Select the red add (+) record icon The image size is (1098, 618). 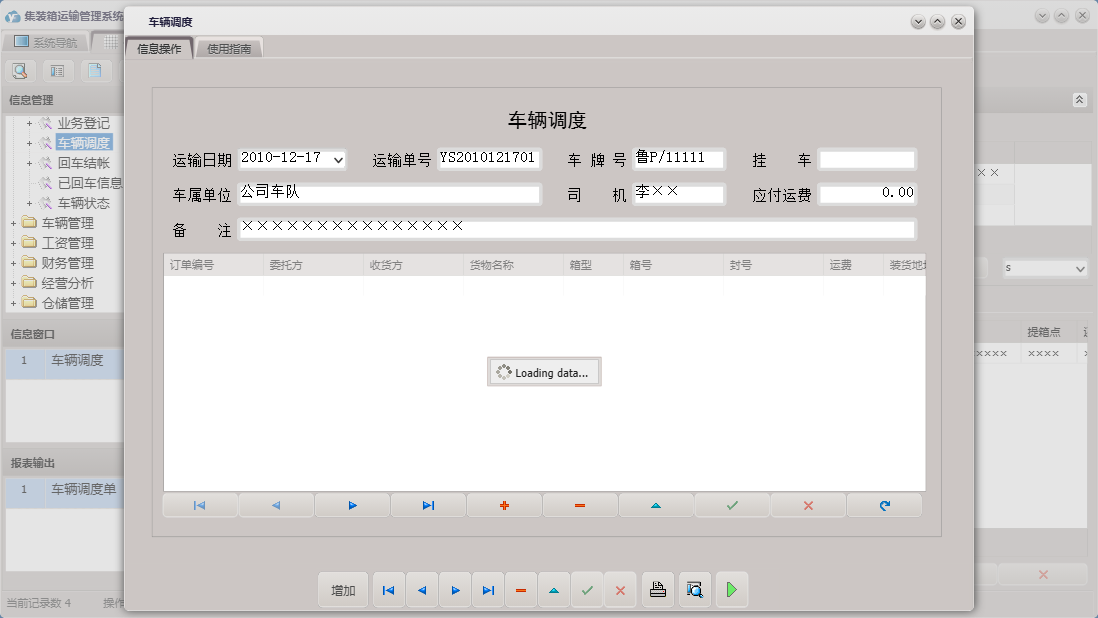[504, 505]
